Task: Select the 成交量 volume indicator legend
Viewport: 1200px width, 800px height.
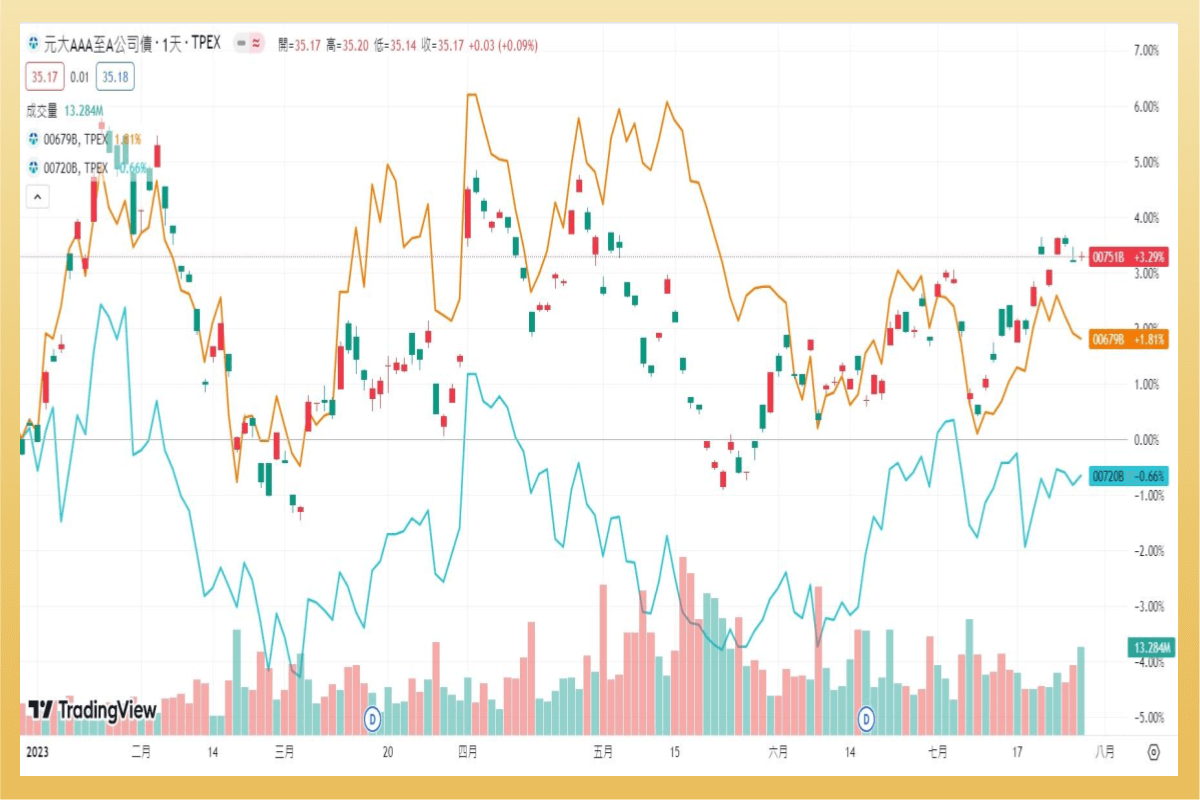Action: pyautogui.click(x=43, y=110)
